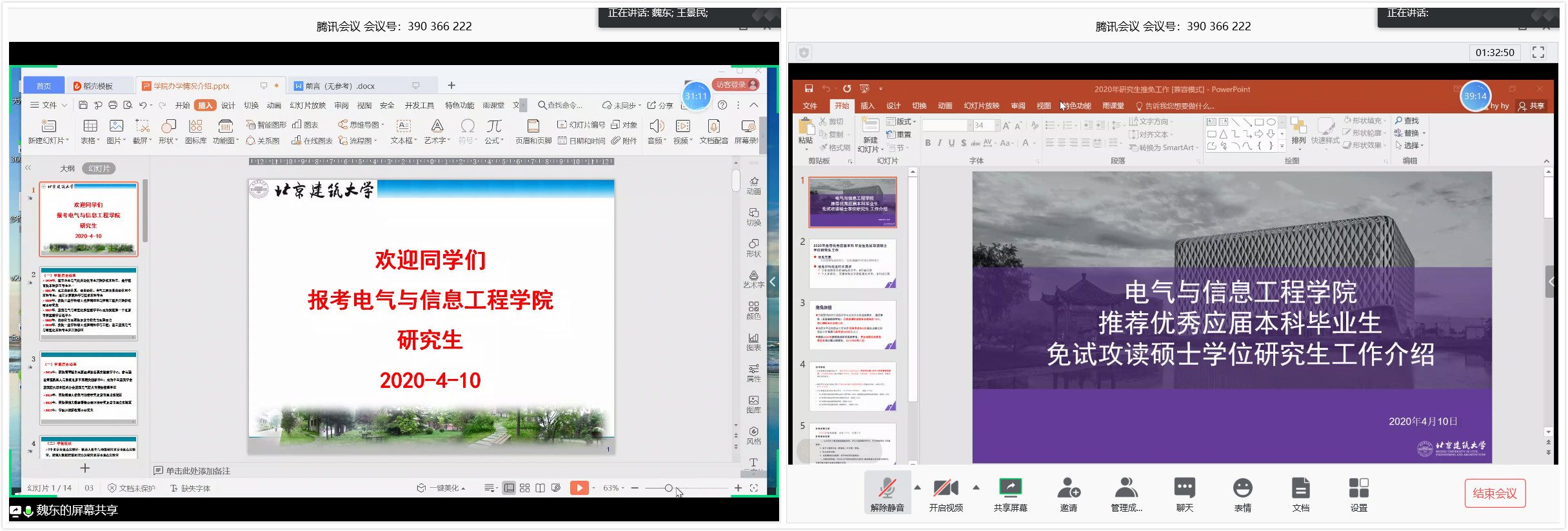Switch left panel to 大纲 outline view
The image size is (1568, 531).
pyautogui.click(x=67, y=169)
